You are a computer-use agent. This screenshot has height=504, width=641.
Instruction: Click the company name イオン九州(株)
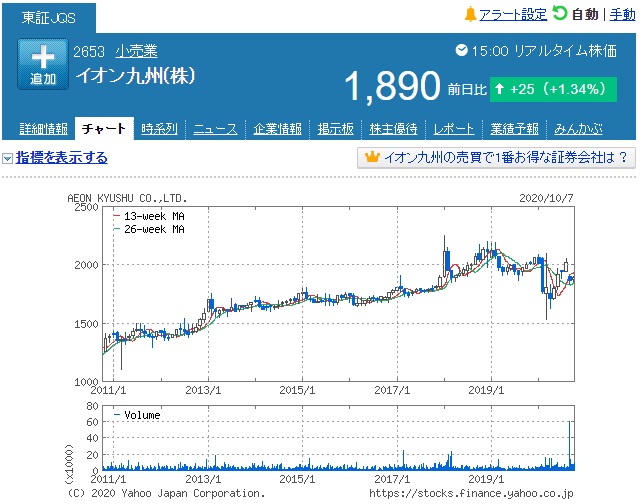[x=135, y=76]
